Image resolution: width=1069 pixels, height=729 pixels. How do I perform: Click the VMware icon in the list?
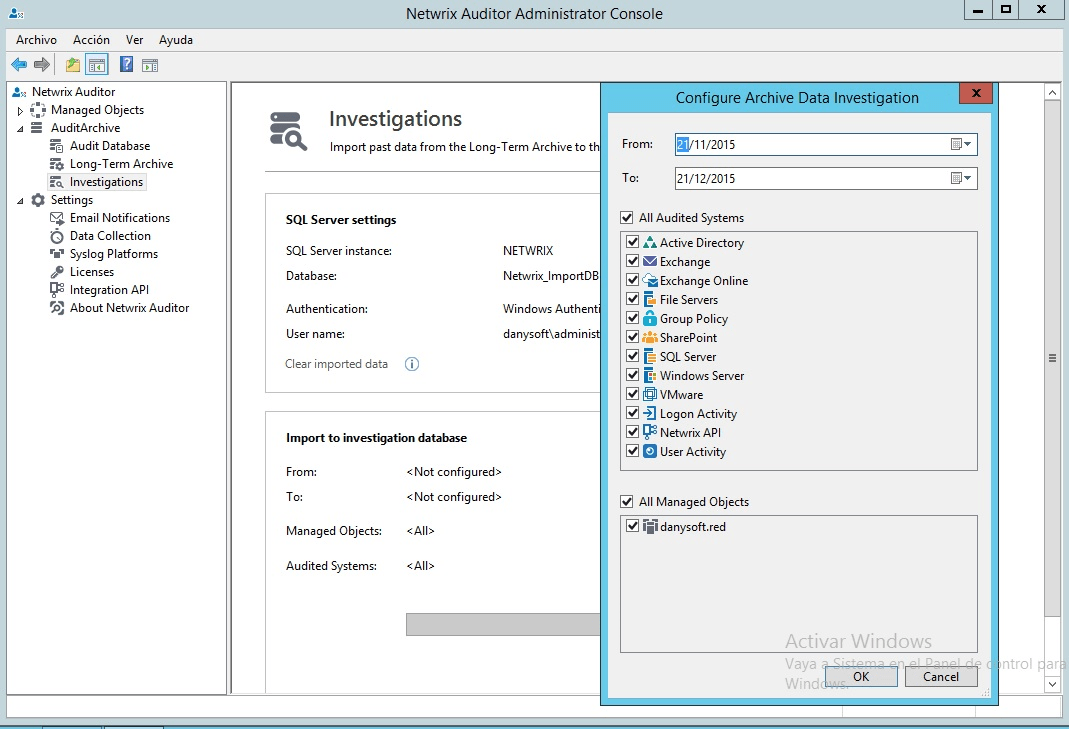pyautogui.click(x=650, y=394)
